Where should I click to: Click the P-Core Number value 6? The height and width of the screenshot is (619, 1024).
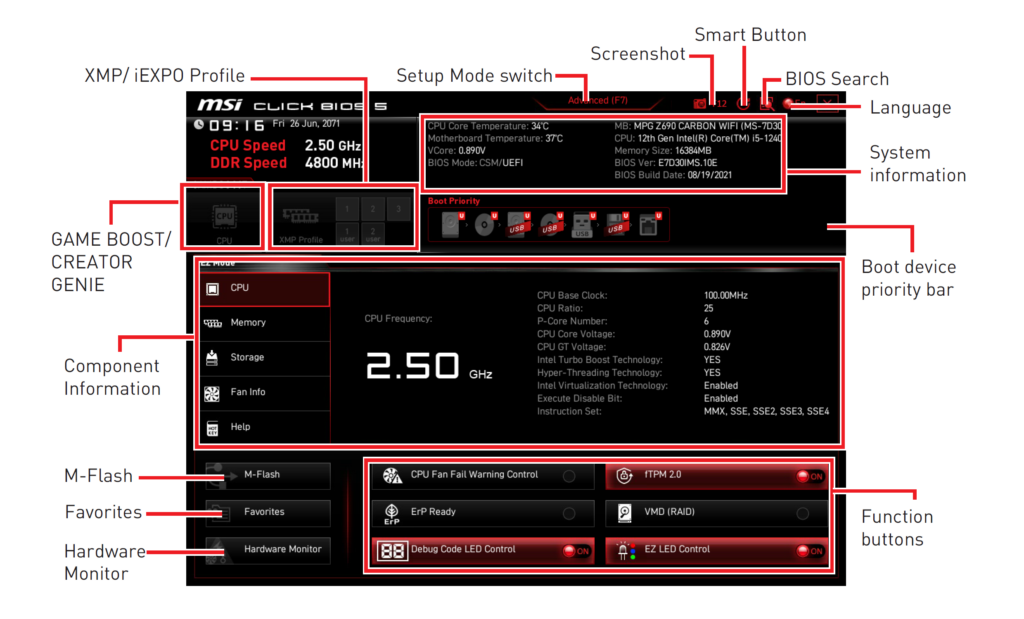pos(707,321)
